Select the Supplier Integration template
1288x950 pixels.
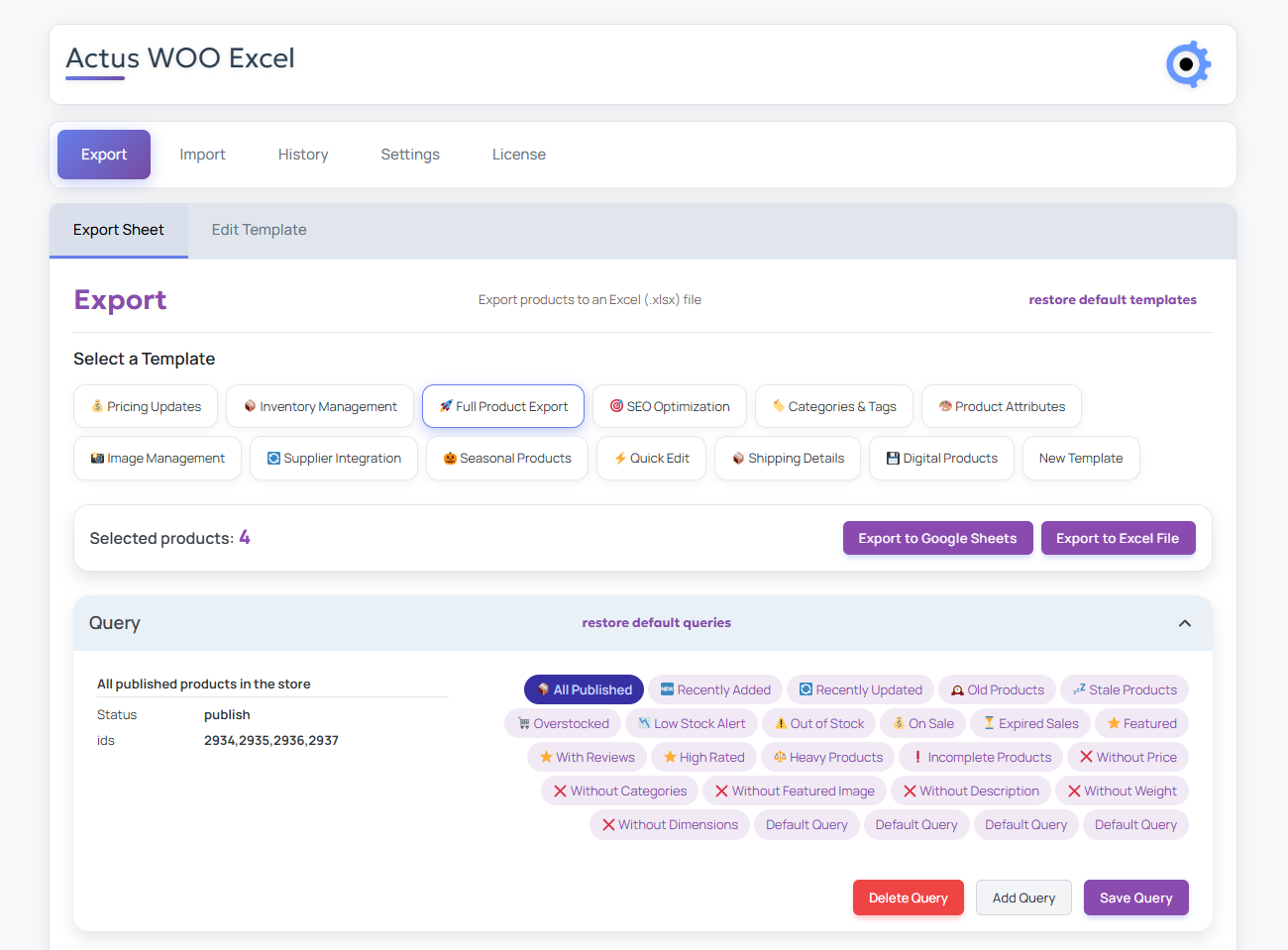[333, 458]
